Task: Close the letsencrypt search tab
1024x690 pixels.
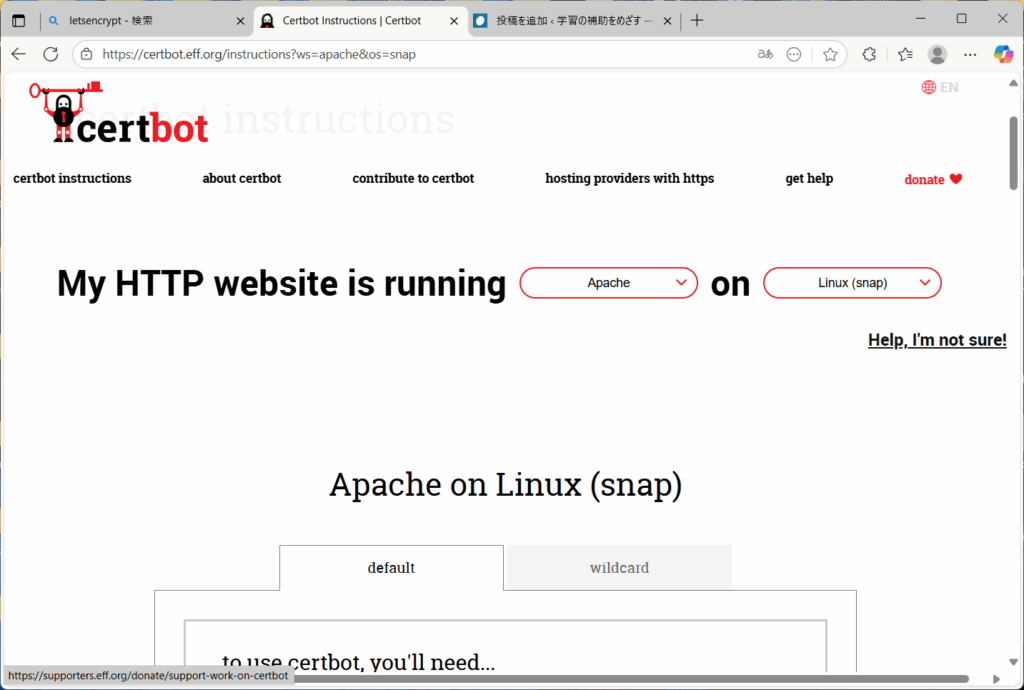Action: pos(240,21)
